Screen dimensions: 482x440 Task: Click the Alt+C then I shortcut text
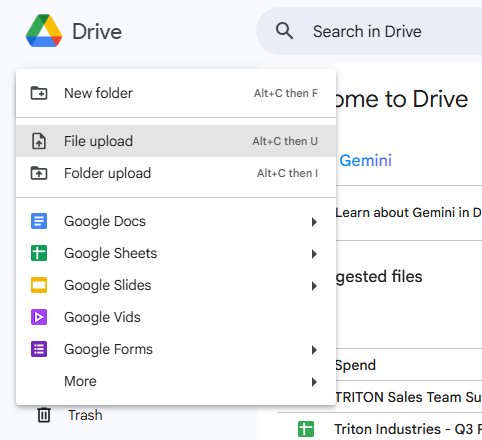pyautogui.click(x=287, y=173)
